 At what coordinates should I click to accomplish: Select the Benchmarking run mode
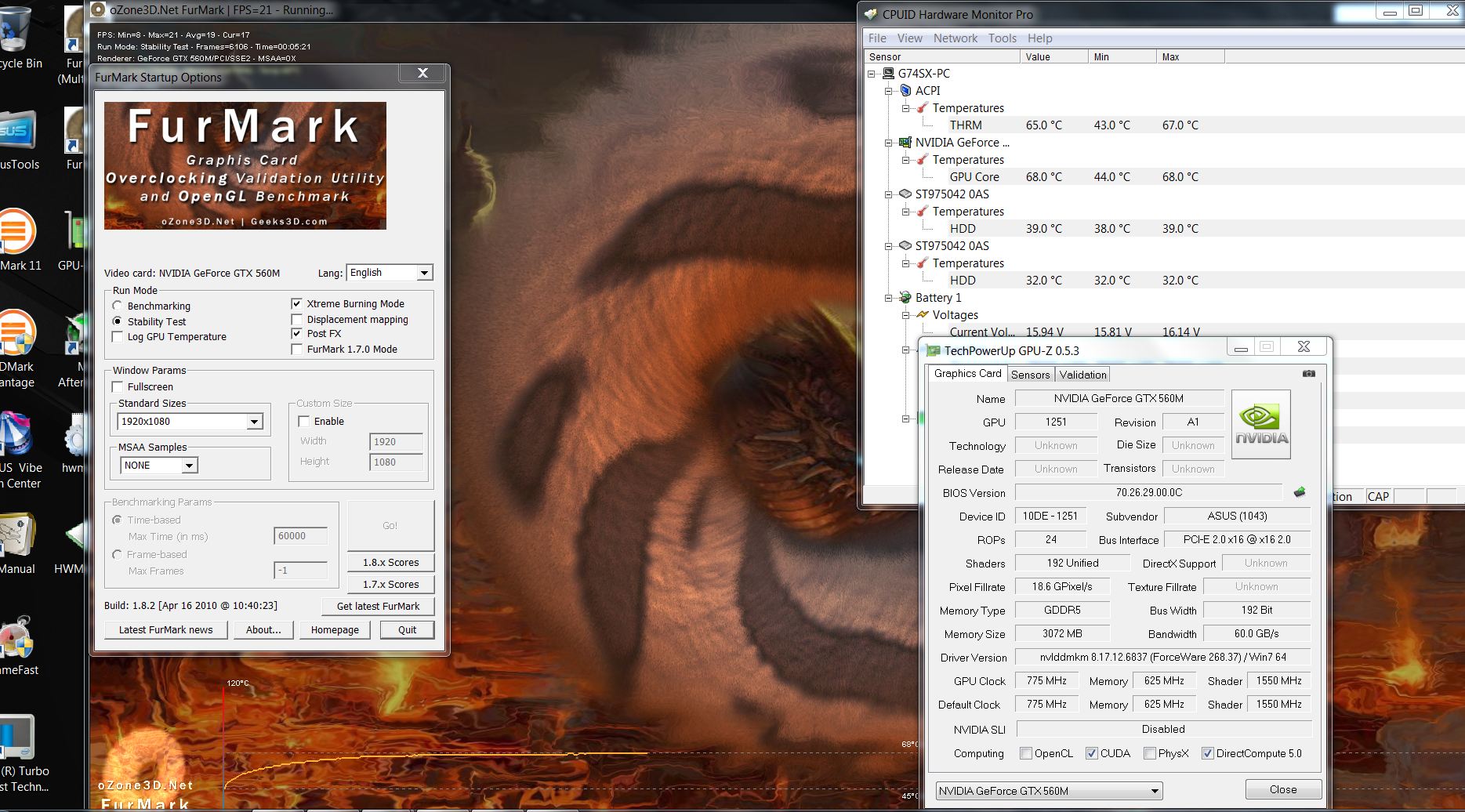pos(118,306)
